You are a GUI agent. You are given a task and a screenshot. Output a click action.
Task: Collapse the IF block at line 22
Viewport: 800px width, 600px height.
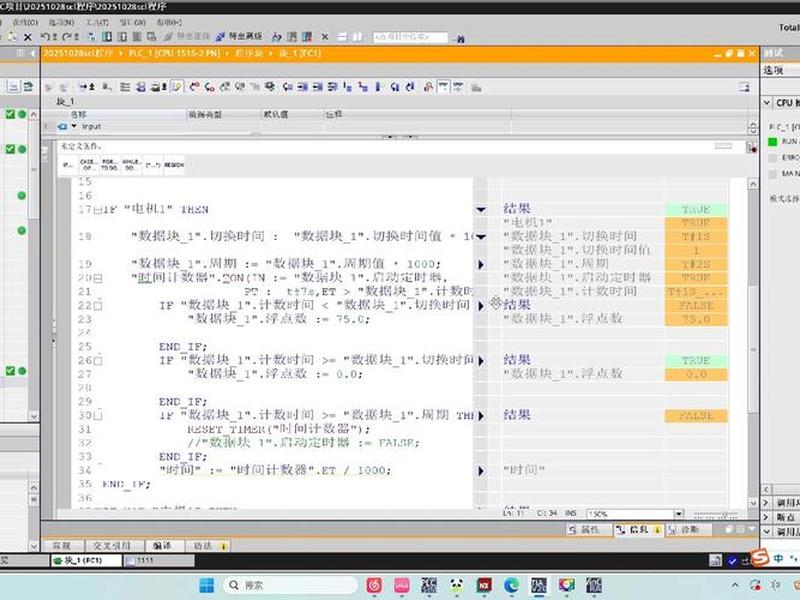coord(98,306)
